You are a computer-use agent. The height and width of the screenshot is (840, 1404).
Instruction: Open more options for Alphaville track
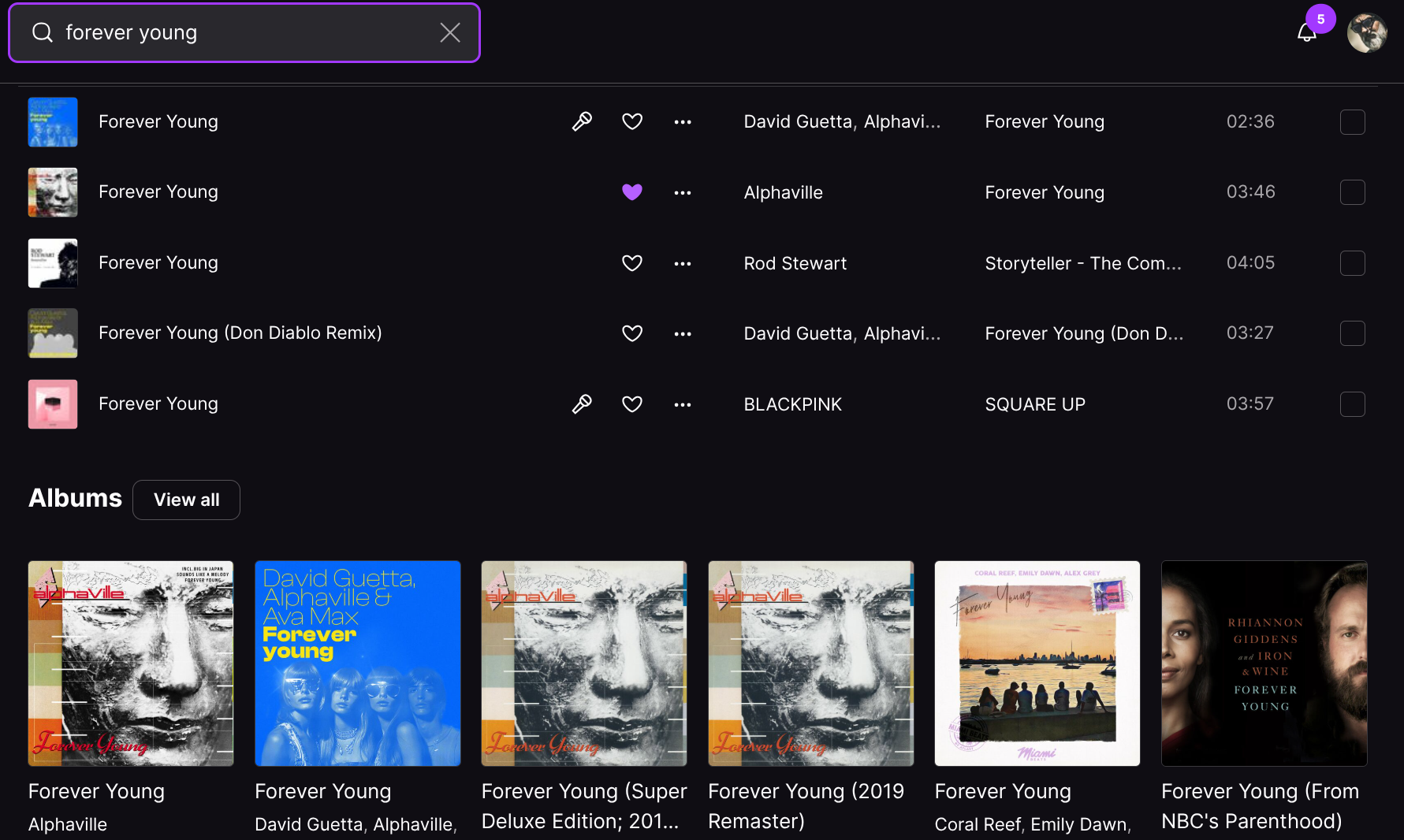pos(683,193)
